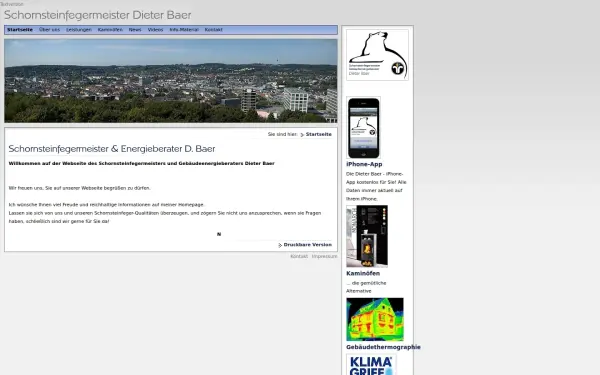Click the KLIMA GRIFF logo image
600x375 pixels.
372,365
